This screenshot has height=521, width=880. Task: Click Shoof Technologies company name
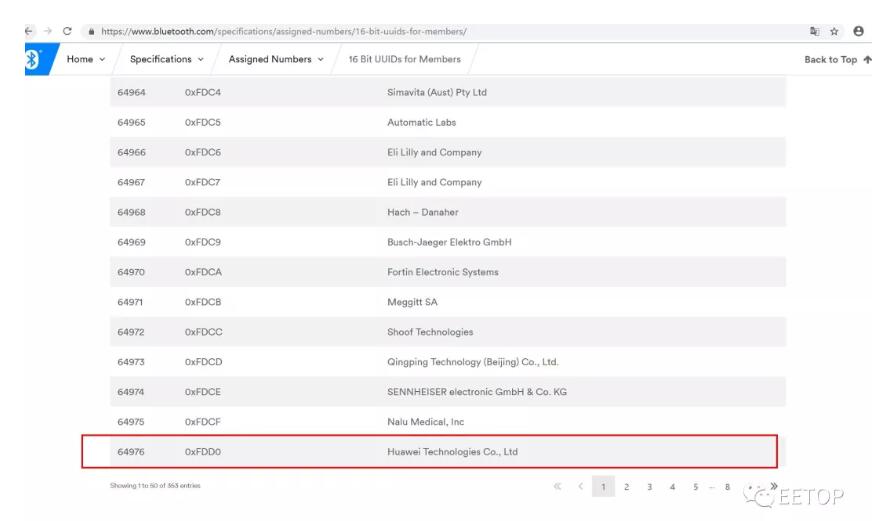coord(430,332)
